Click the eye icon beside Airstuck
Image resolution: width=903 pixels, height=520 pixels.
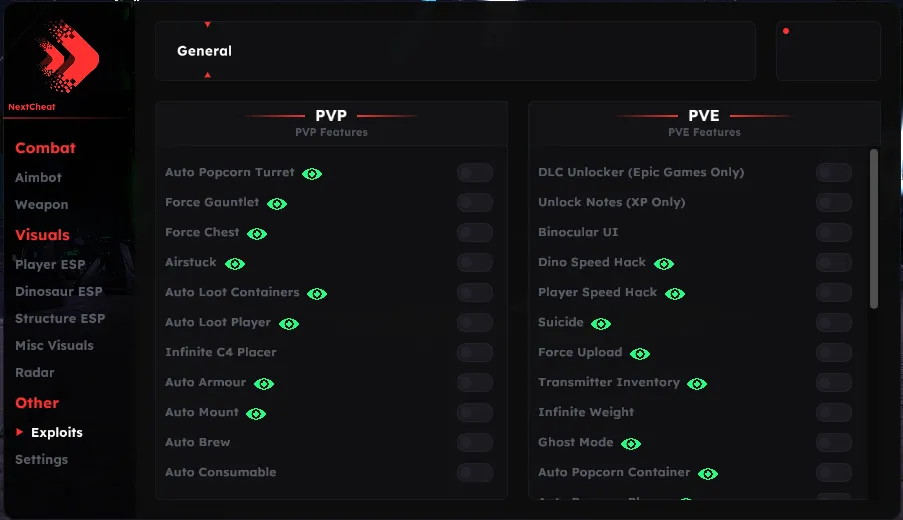[235, 263]
